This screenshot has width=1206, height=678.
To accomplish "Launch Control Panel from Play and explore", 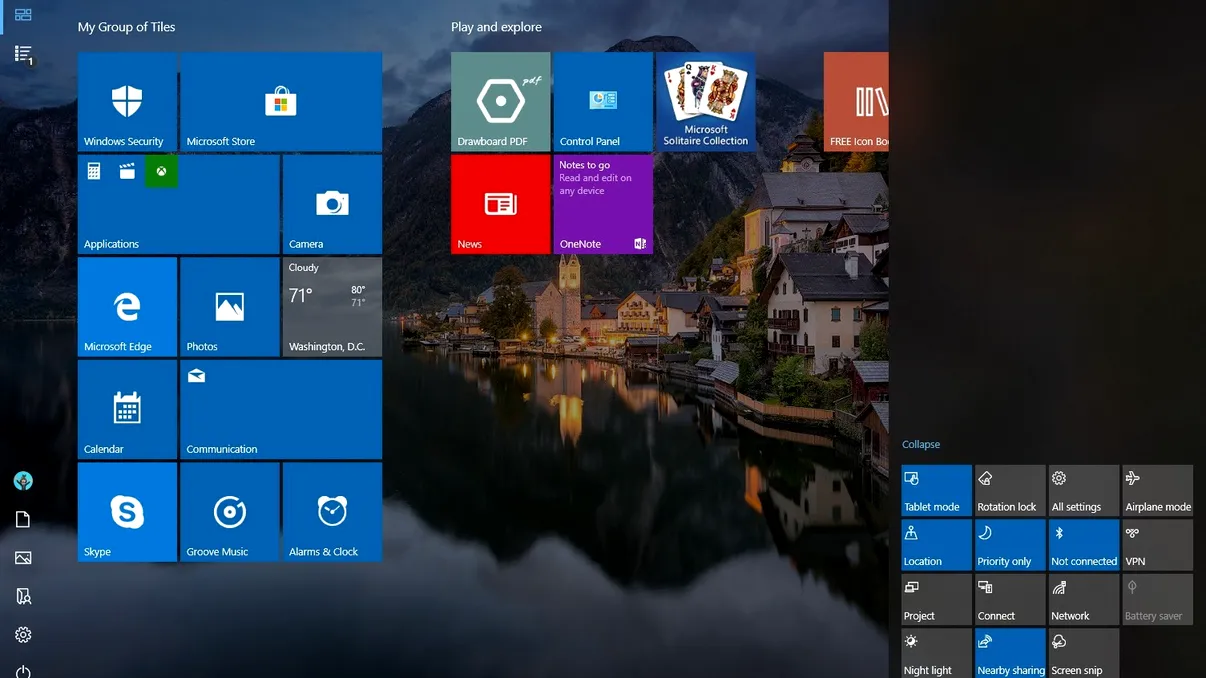I will [602, 100].
